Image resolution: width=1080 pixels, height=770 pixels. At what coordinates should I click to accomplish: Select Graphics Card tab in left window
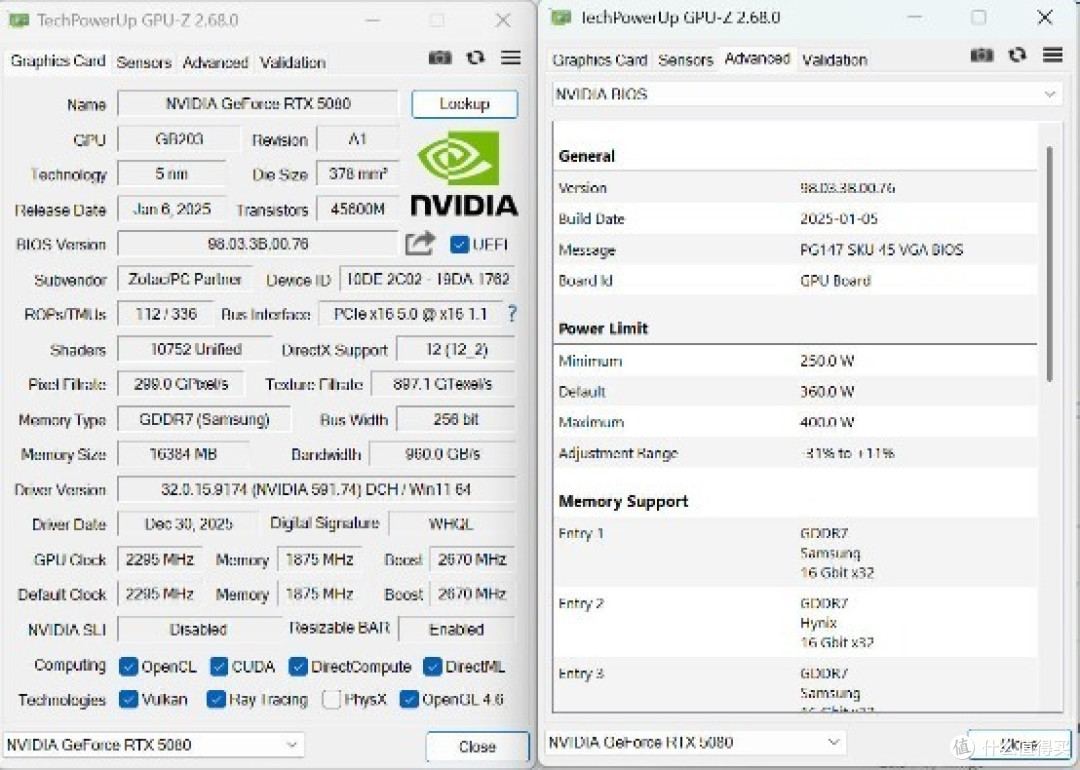[x=58, y=61]
